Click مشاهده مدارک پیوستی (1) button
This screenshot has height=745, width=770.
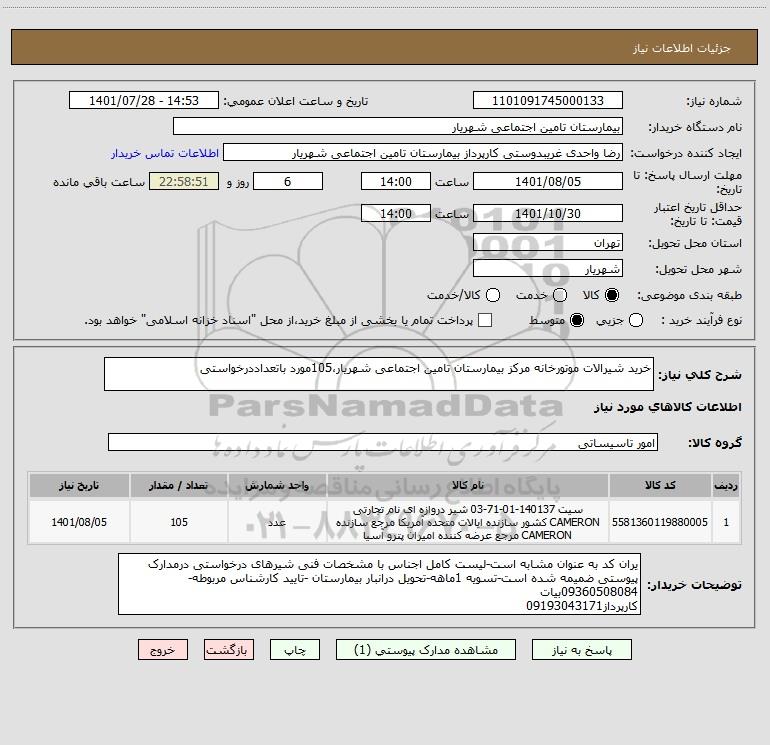(x=426, y=650)
